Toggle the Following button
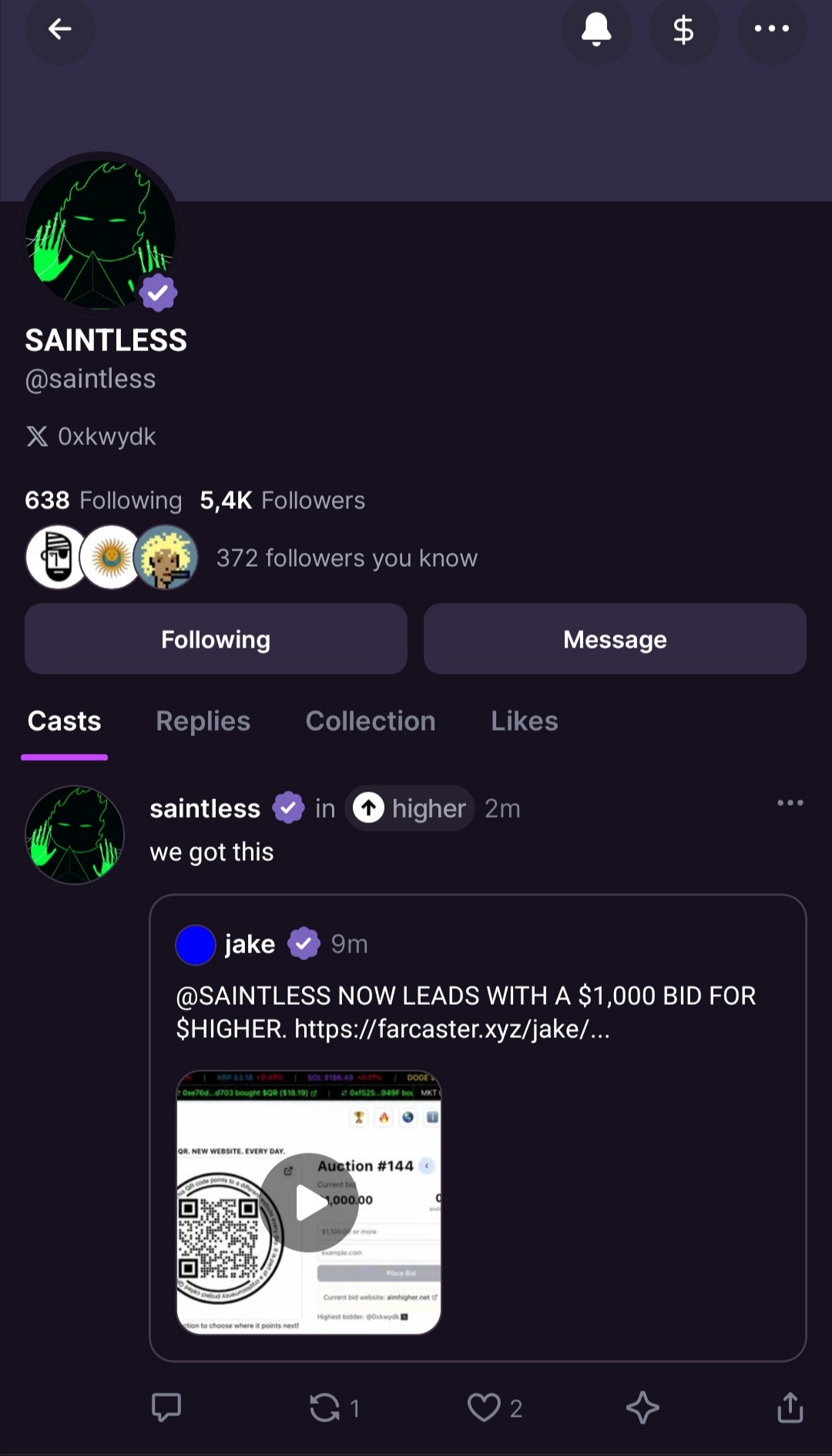This screenshot has height=1456, width=832. click(x=216, y=639)
